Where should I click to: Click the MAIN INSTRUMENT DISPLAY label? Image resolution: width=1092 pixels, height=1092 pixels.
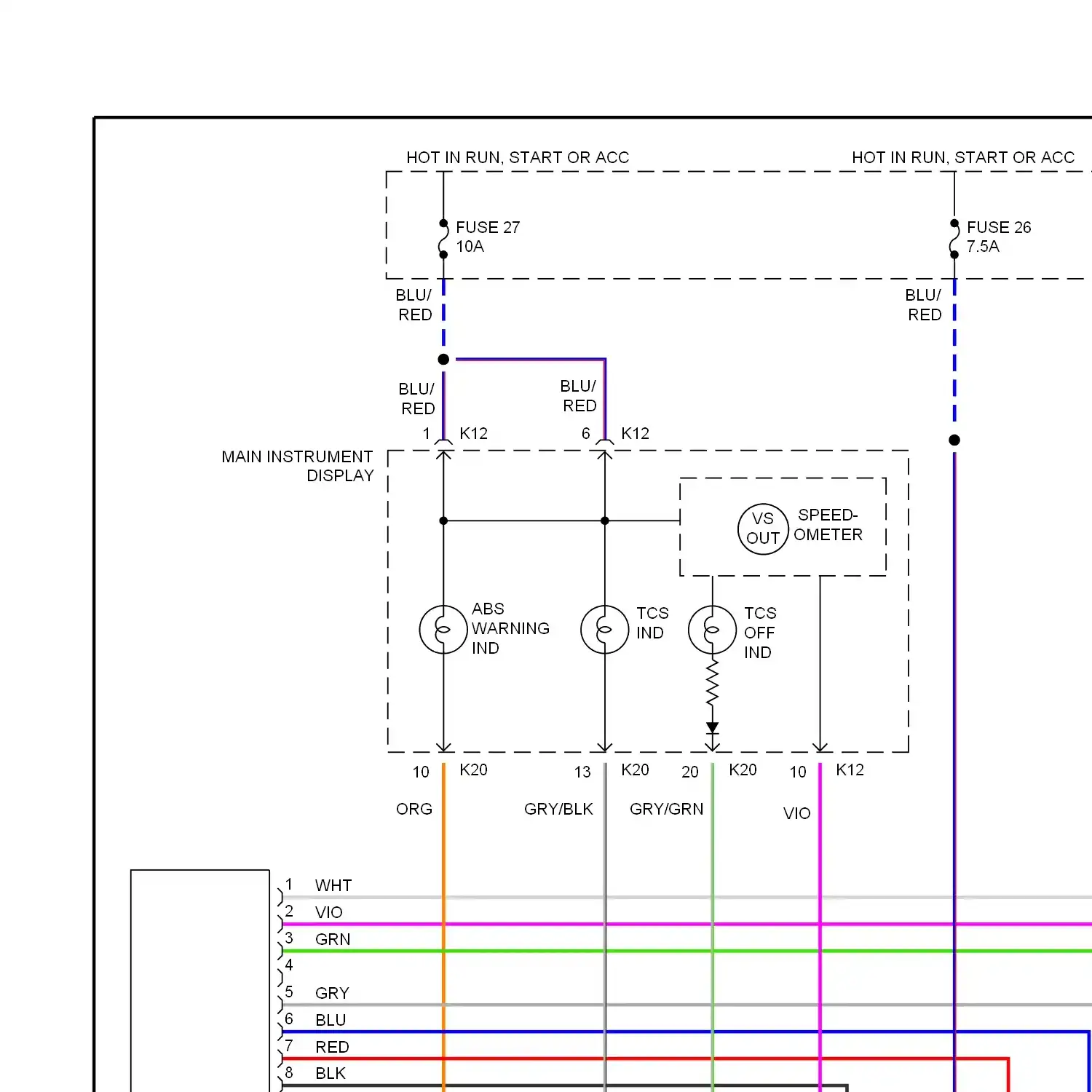(298, 466)
